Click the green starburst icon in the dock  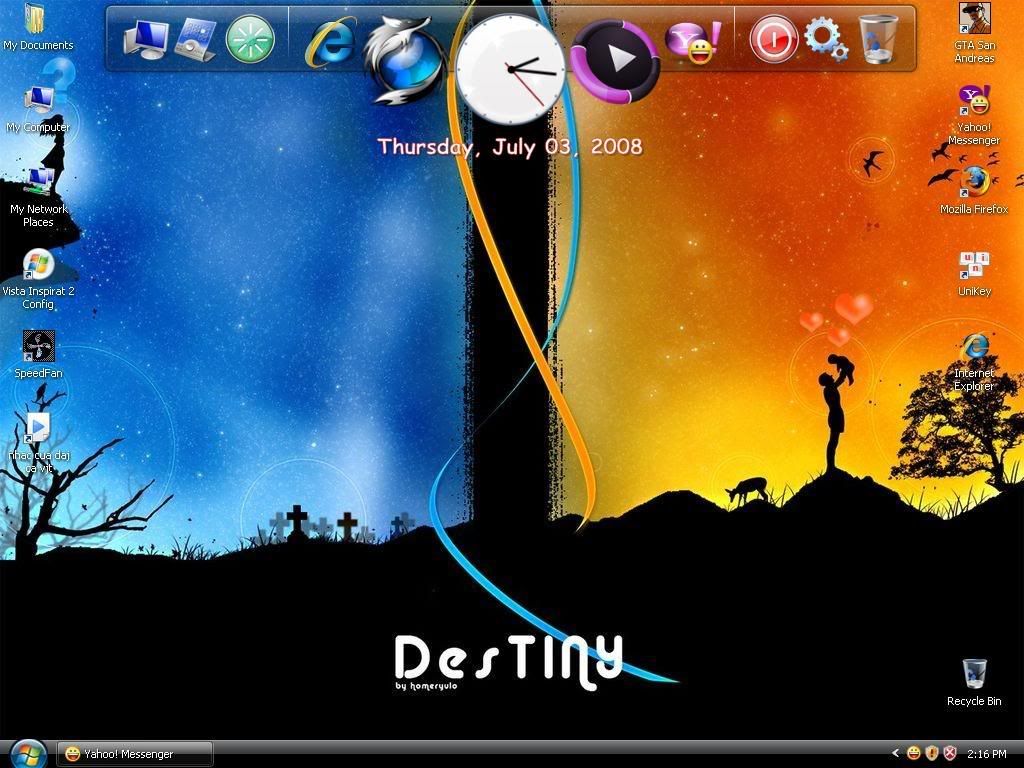tap(250, 39)
